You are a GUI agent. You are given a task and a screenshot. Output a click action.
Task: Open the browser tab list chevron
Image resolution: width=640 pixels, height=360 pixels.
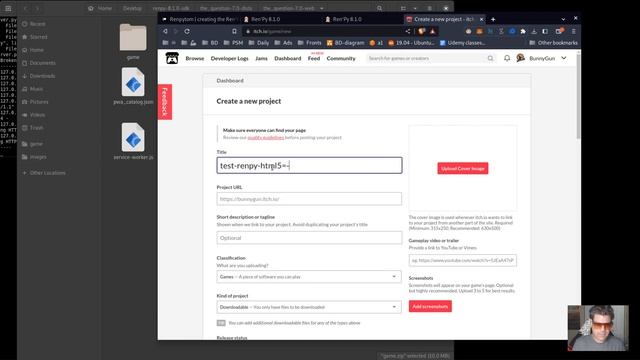pyautogui.click(x=563, y=19)
